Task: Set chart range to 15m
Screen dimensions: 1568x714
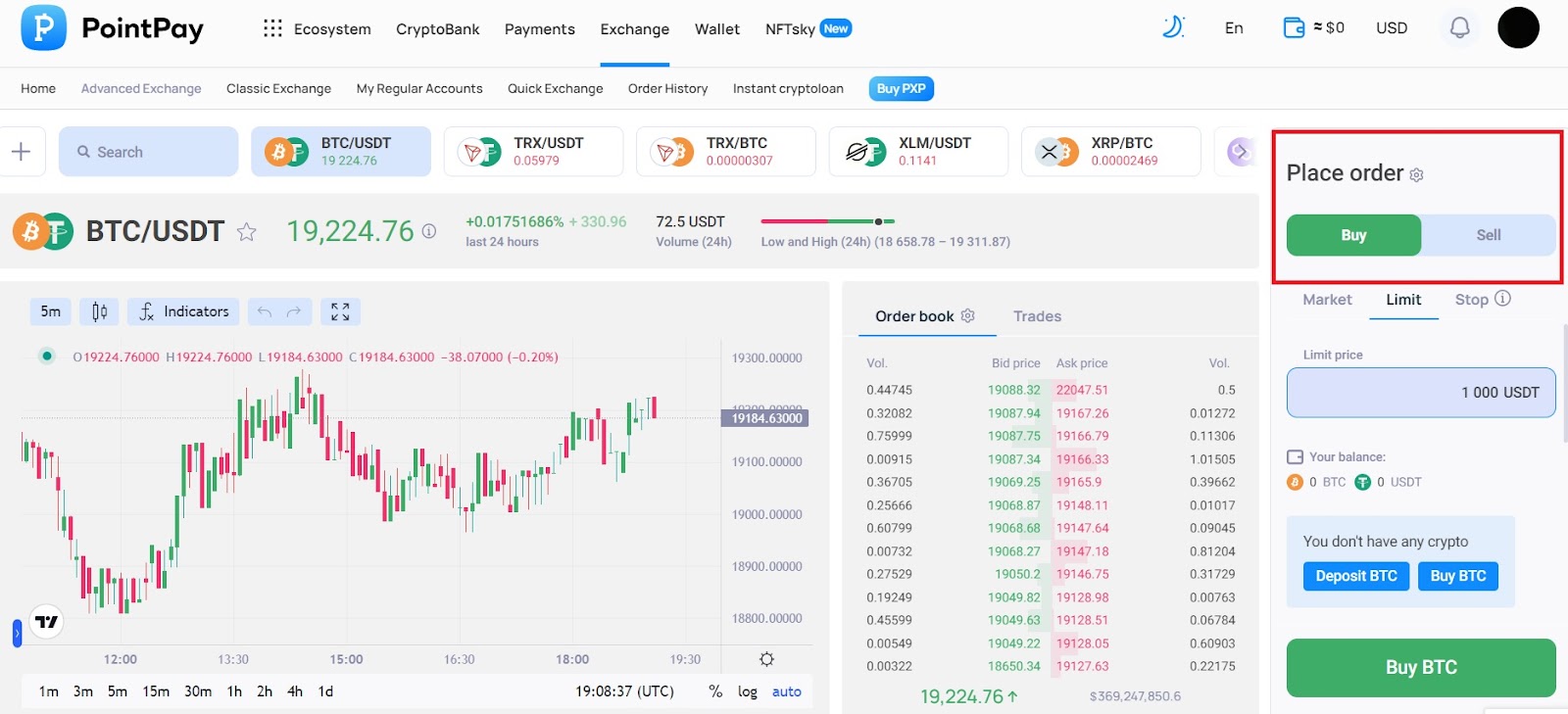Action: [x=156, y=691]
